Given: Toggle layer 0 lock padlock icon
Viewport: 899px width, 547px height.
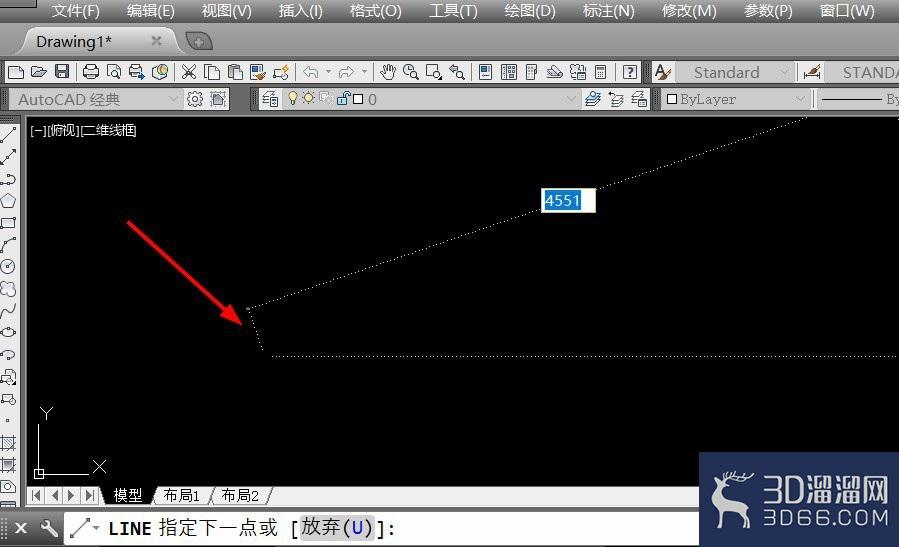Looking at the screenshot, I should (343, 99).
